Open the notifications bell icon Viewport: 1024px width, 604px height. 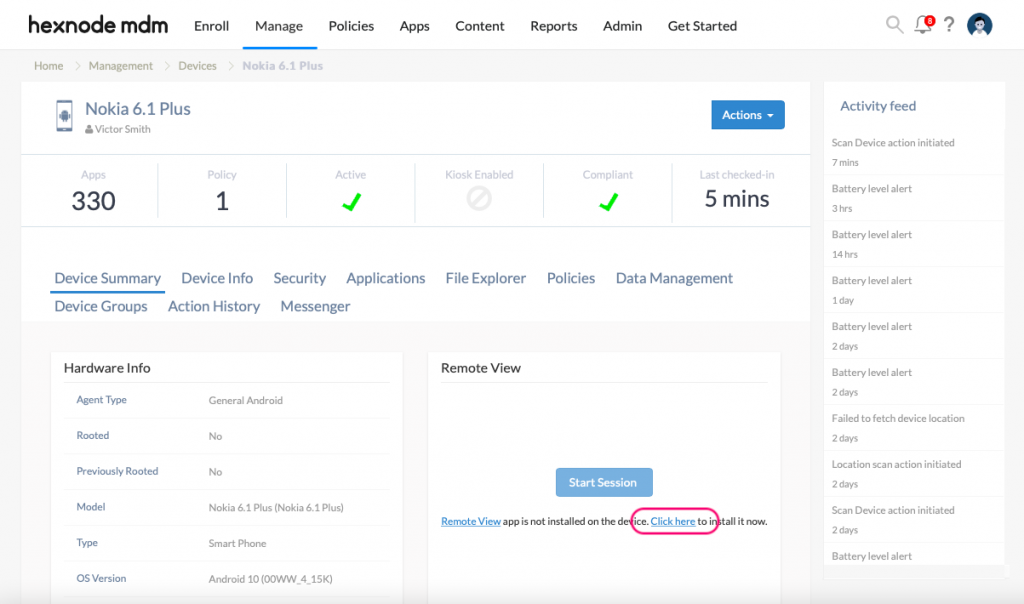coord(922,25)
